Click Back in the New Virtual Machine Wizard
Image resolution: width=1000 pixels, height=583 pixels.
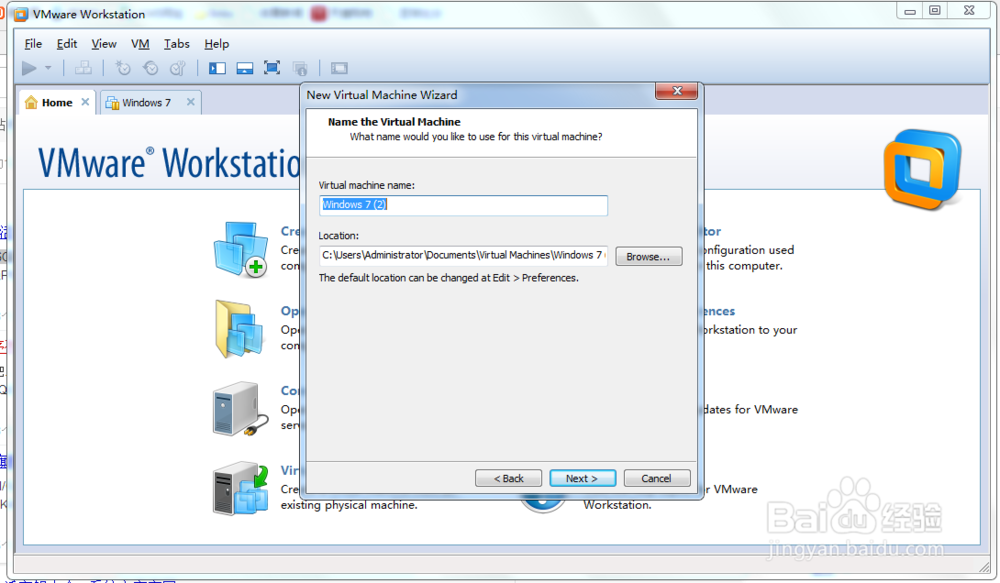click(x=508, y=478)
